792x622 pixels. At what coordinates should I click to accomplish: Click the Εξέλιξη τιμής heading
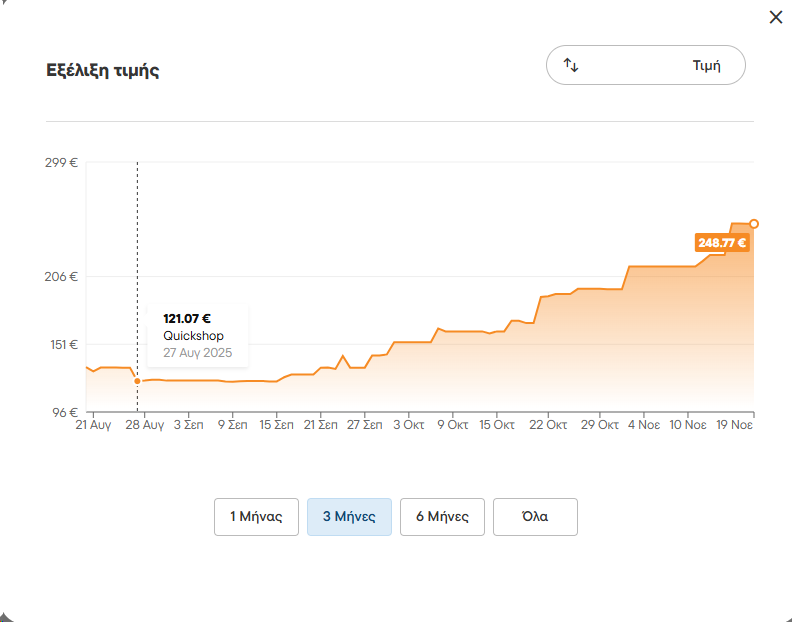103,70
